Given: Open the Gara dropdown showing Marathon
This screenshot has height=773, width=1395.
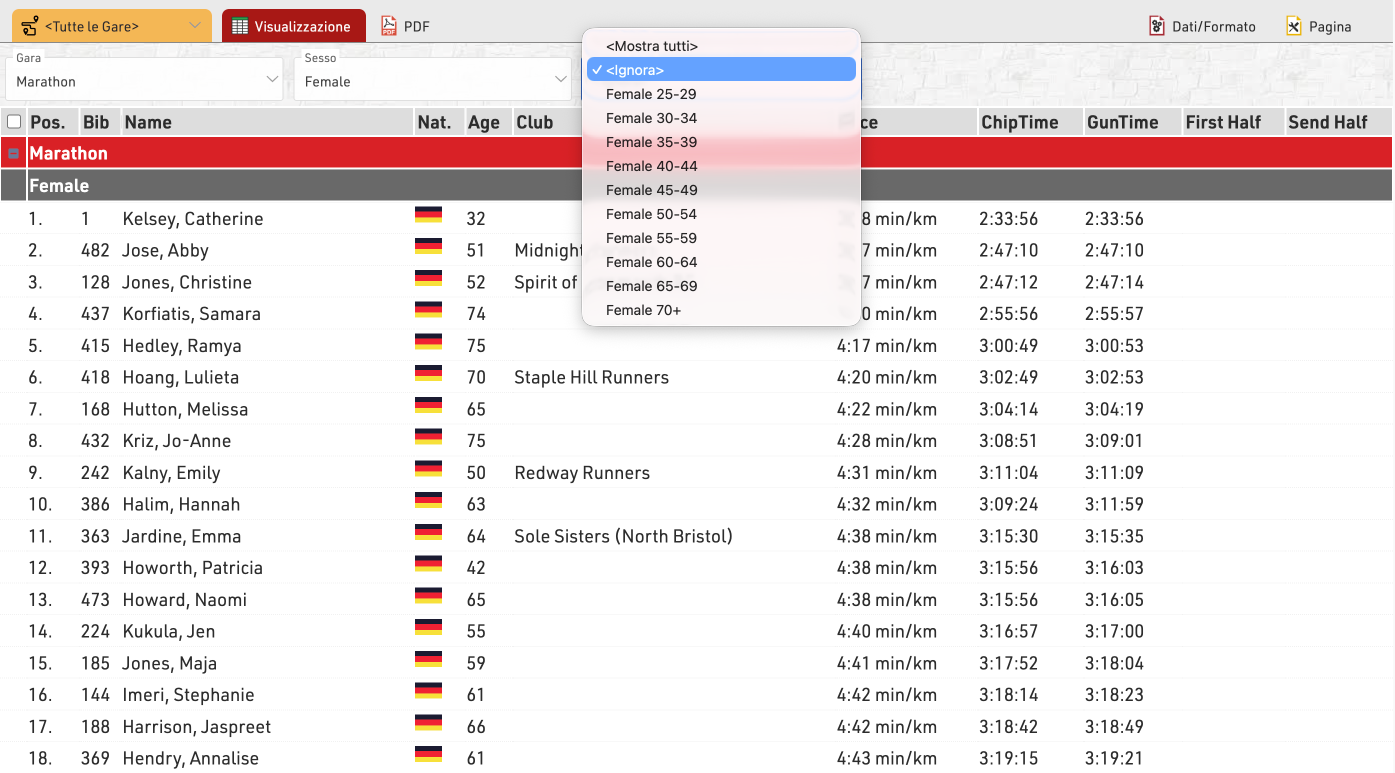Looking at the screenshot, I should [x=144, y=80].
